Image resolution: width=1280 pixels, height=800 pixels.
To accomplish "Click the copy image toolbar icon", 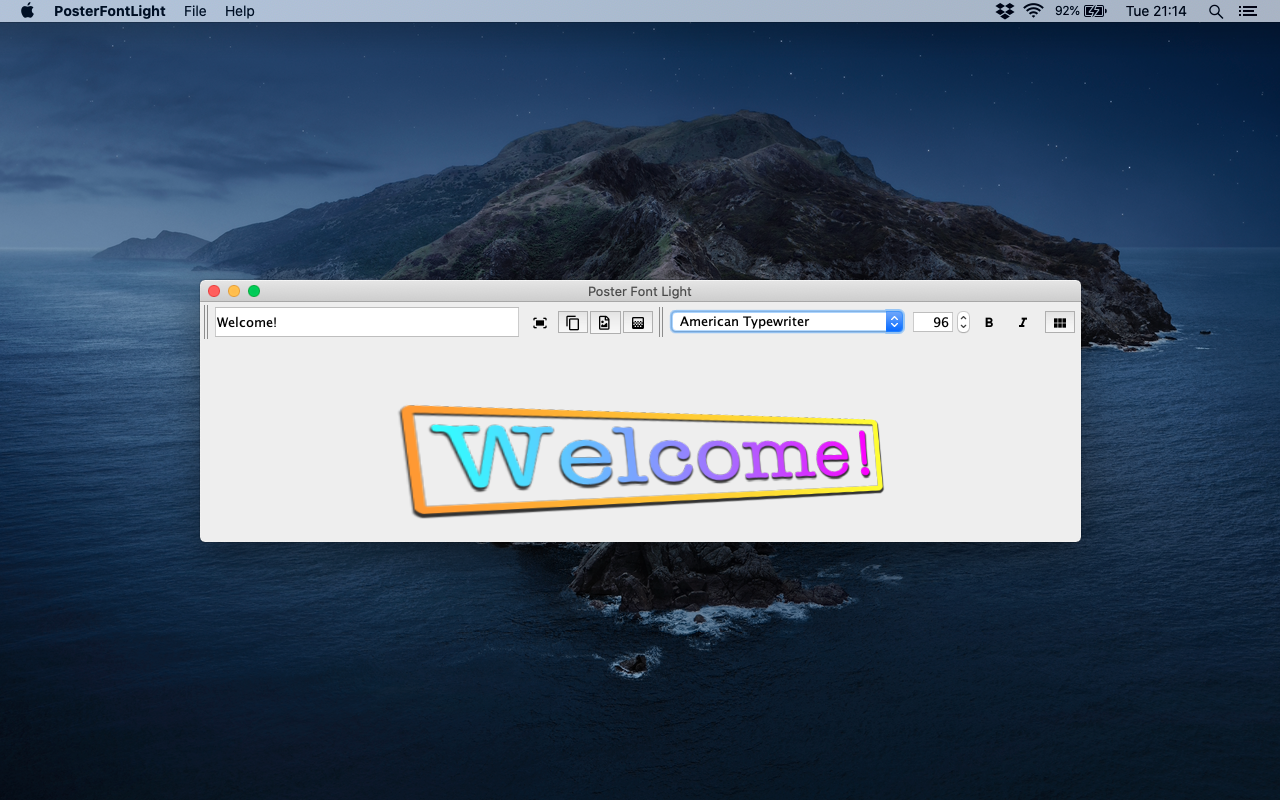I will click(572, 322).
